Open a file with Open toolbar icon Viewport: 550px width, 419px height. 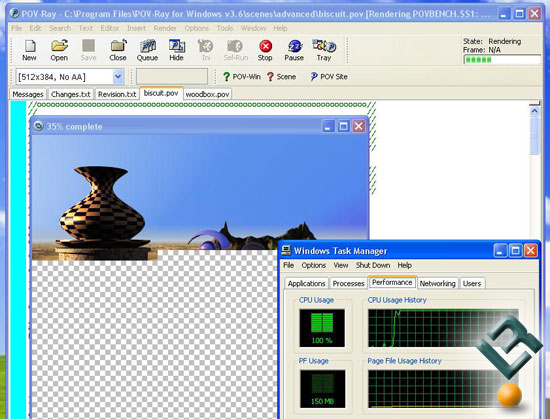tap(59, 50)
